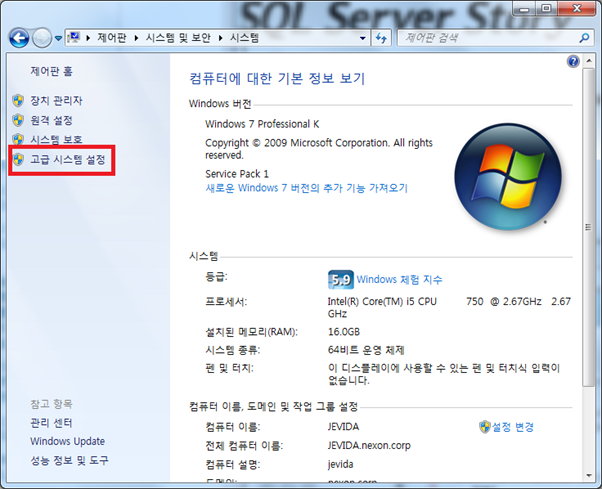Viewport: 602px width, 489px height.
Task: Open 관리 센터 link
Action: click(51, 423)
